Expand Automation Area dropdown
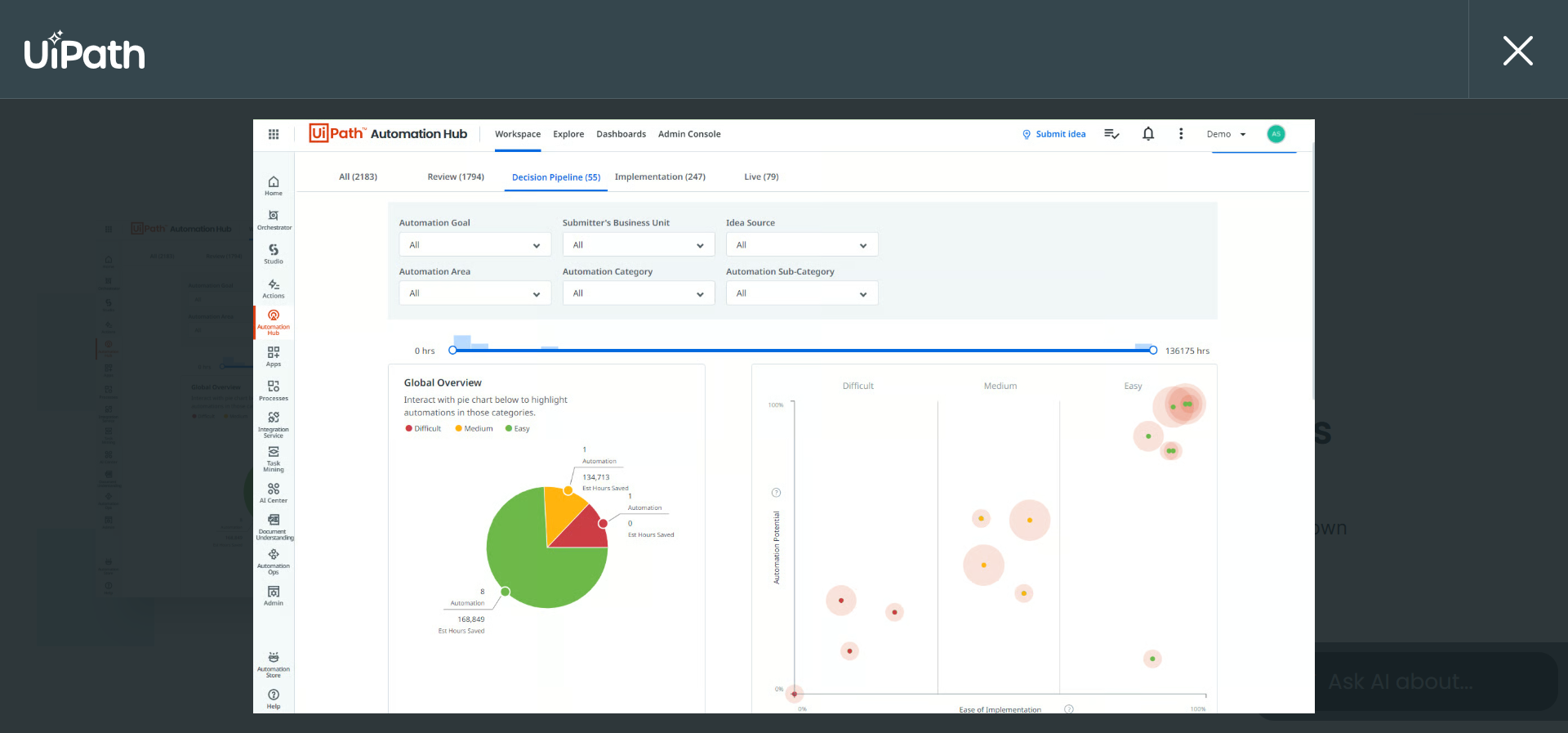This screenshot has height=733, width=1568. coord(474,293)
